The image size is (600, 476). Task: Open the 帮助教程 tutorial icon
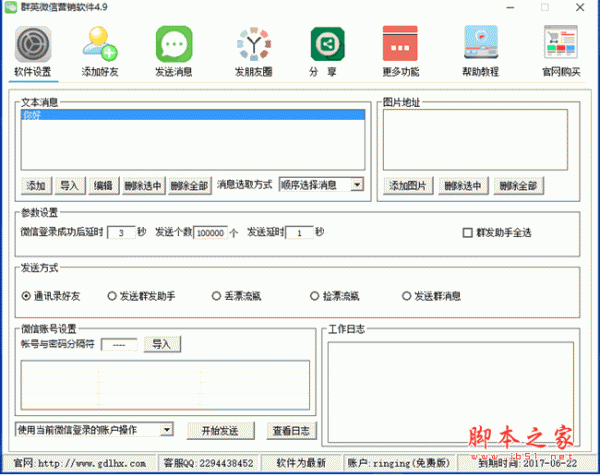coord(481,42)
